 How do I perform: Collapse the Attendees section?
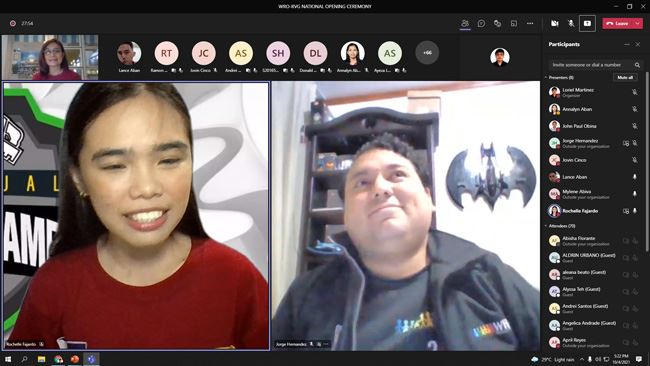coord(546,226)
